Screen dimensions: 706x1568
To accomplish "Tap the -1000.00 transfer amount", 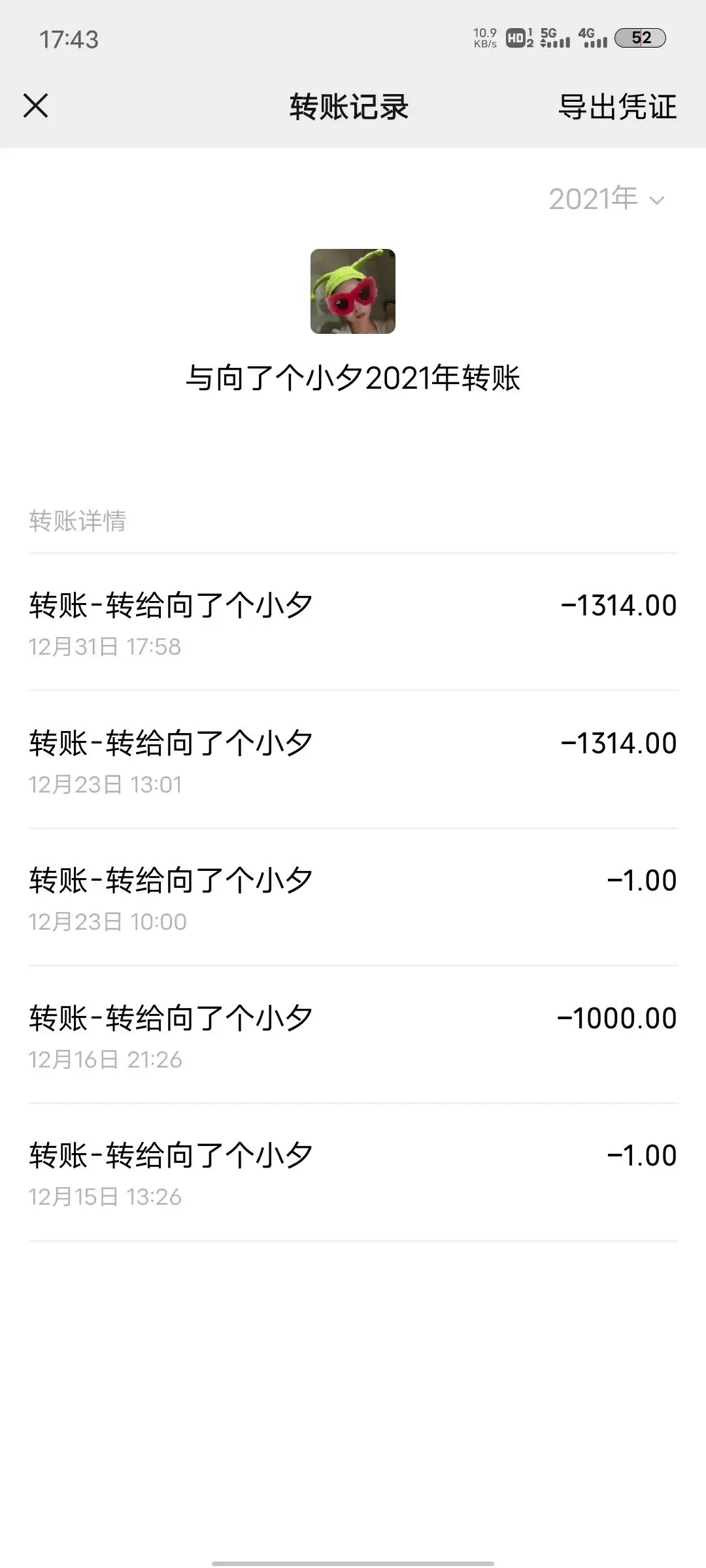I will [616, 1018].
